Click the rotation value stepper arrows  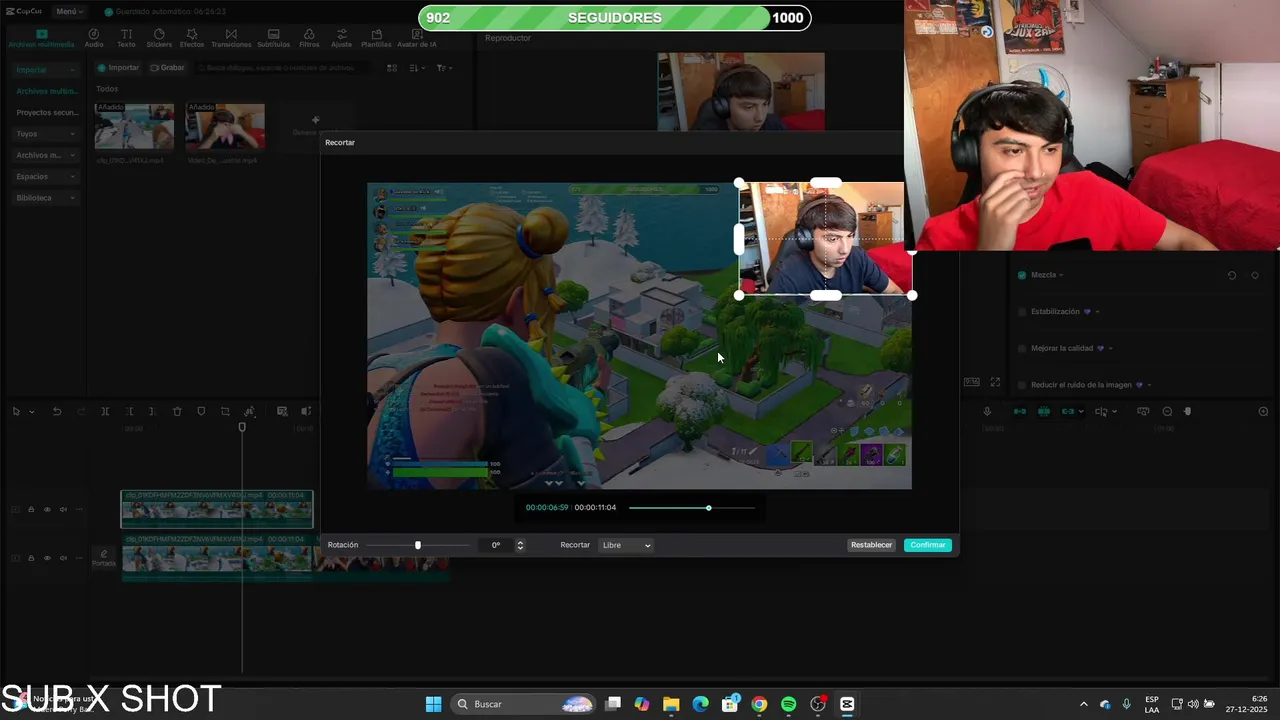tap(520, 545)
